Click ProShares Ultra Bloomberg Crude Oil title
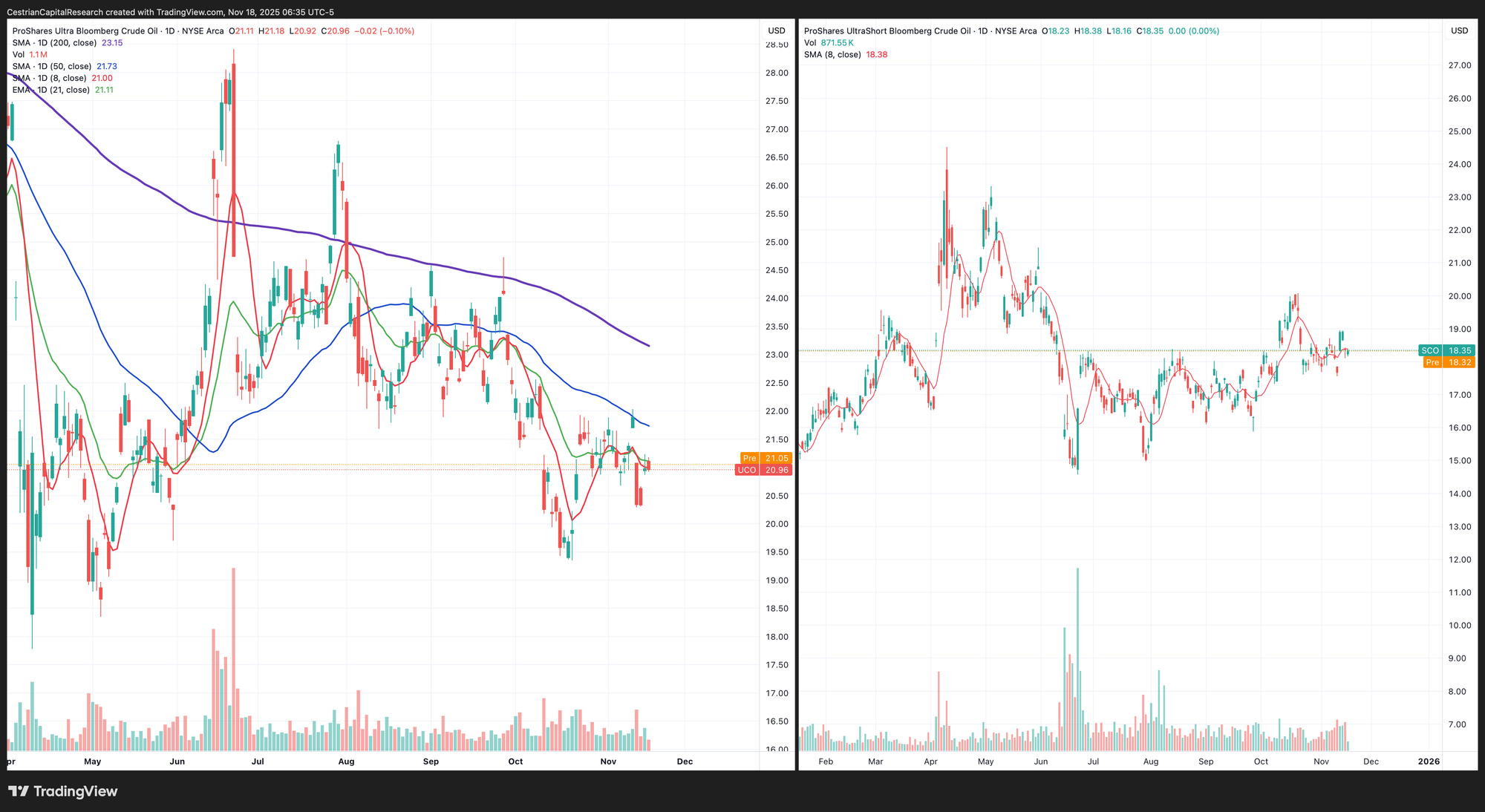 click(x=85, y=31)
